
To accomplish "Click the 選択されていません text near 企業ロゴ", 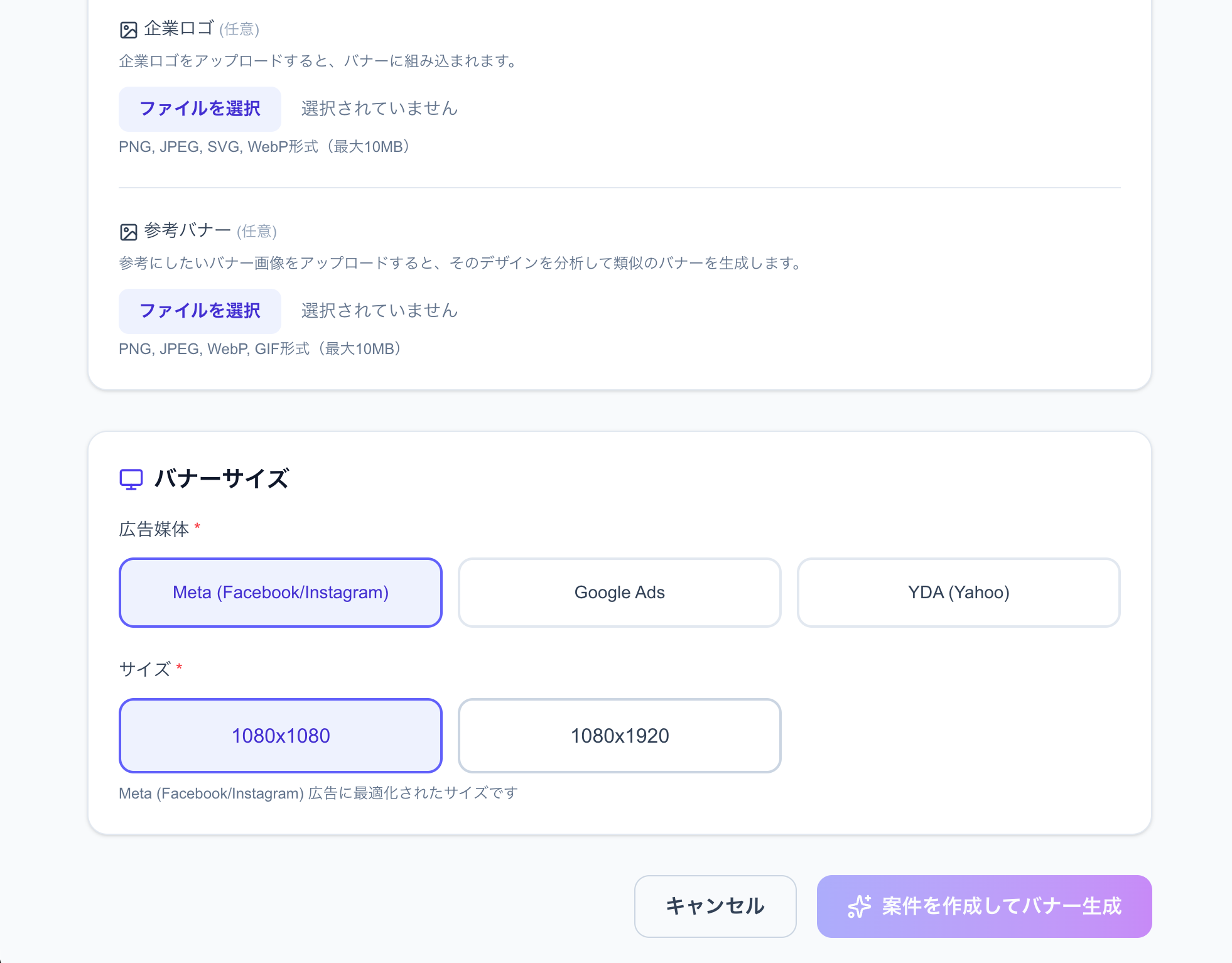I will pos(379,108).
